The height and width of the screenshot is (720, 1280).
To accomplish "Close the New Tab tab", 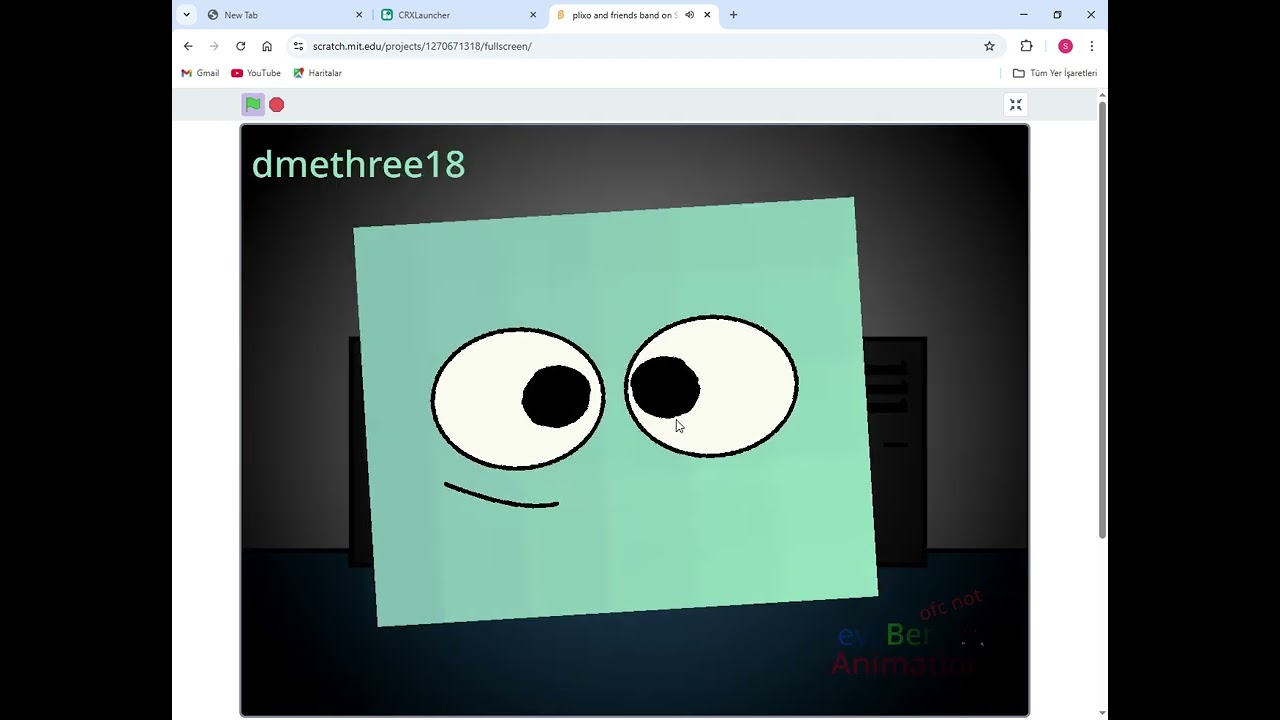I will tap(359, 15).
